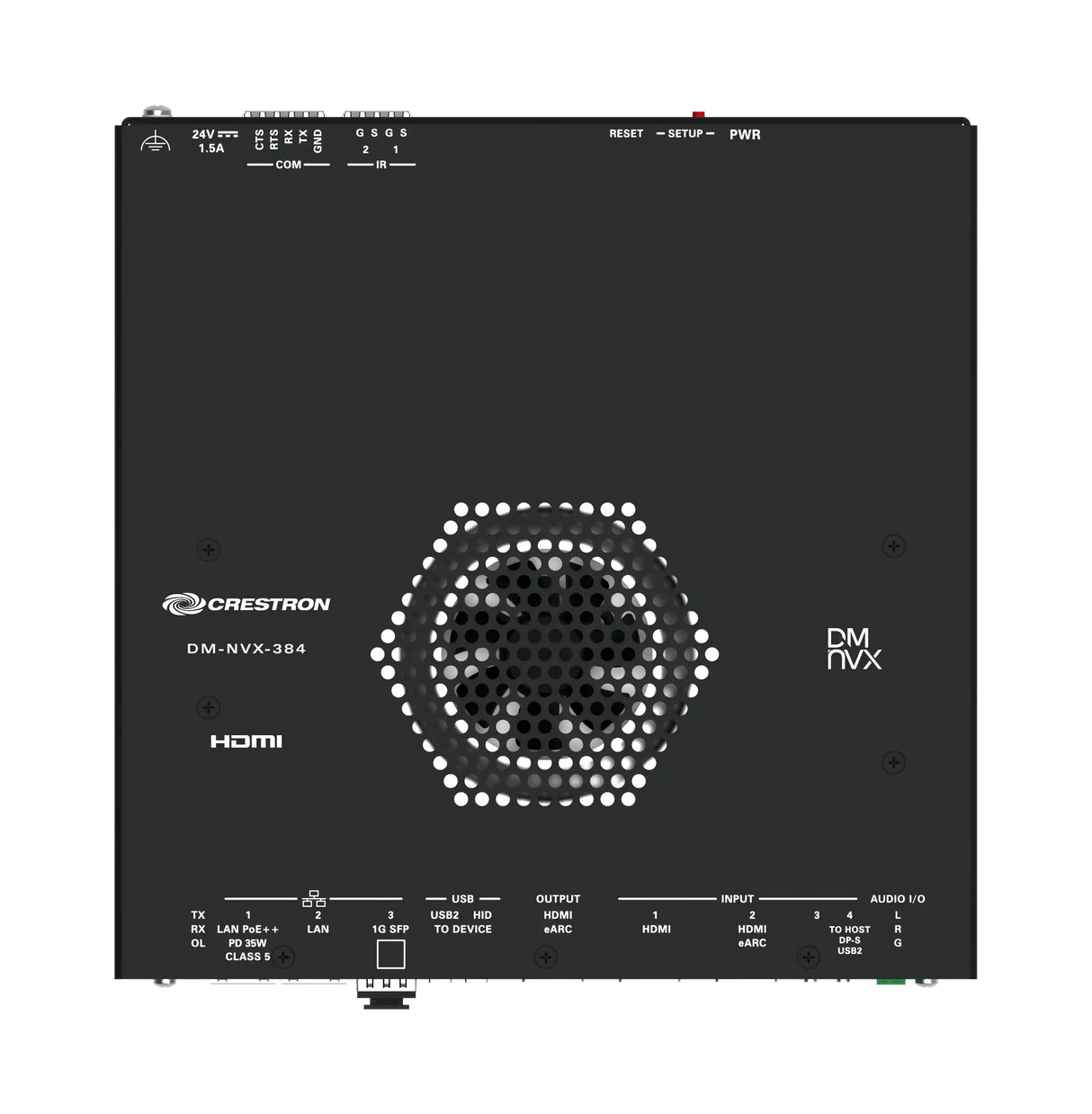Click the network LAN icon

pos(314,898)
